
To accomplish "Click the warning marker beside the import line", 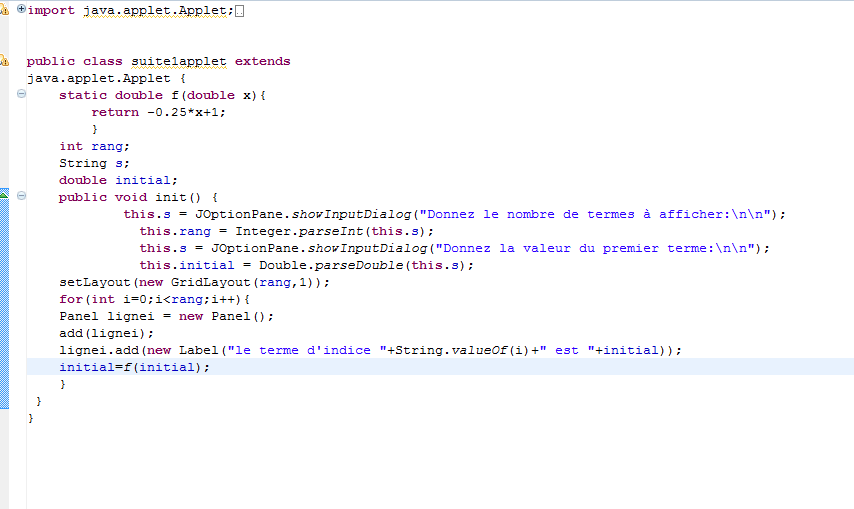I will (x=4, y=9).
